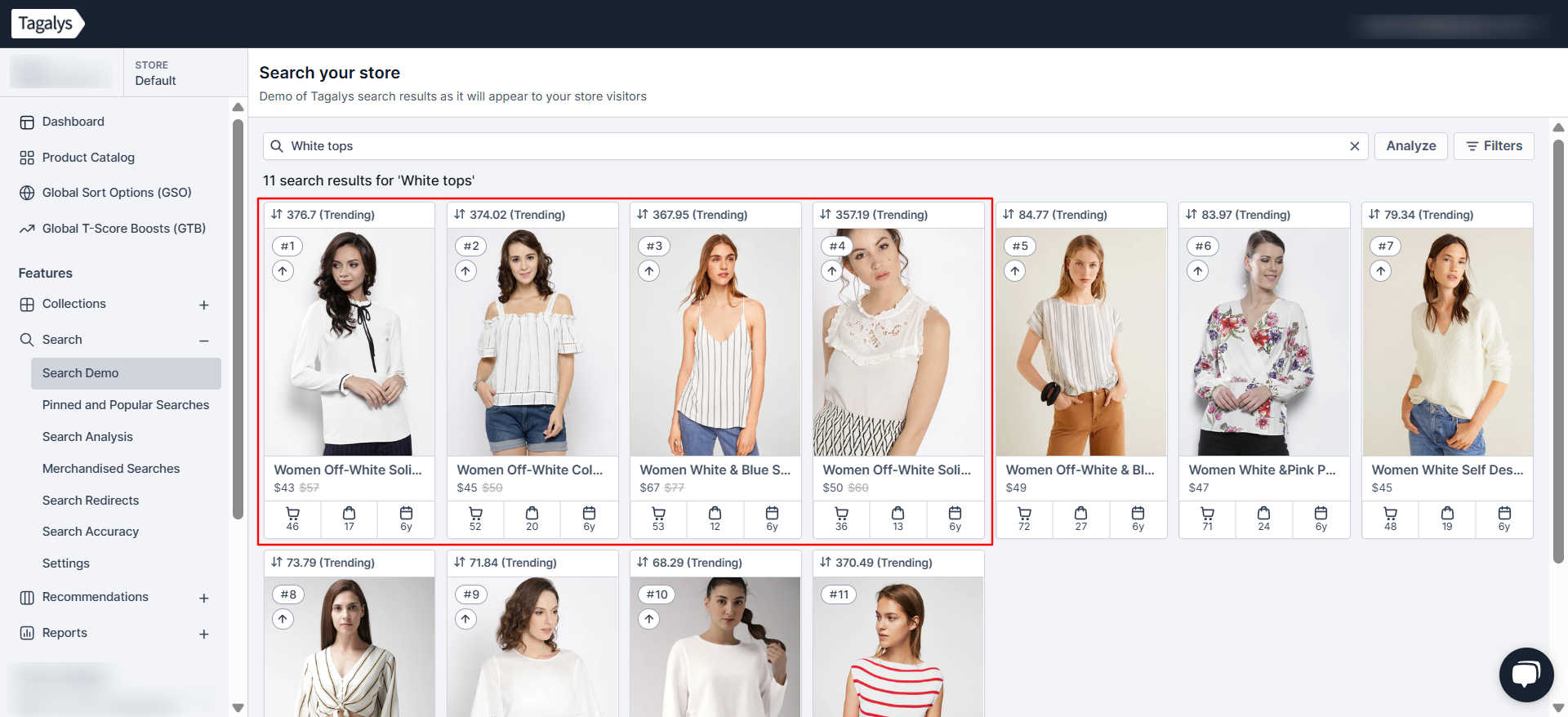The width and height of the screenshot is (1568, 717).
Task: Open product Women White &Pink P... title
Action: click(1263, 470)
